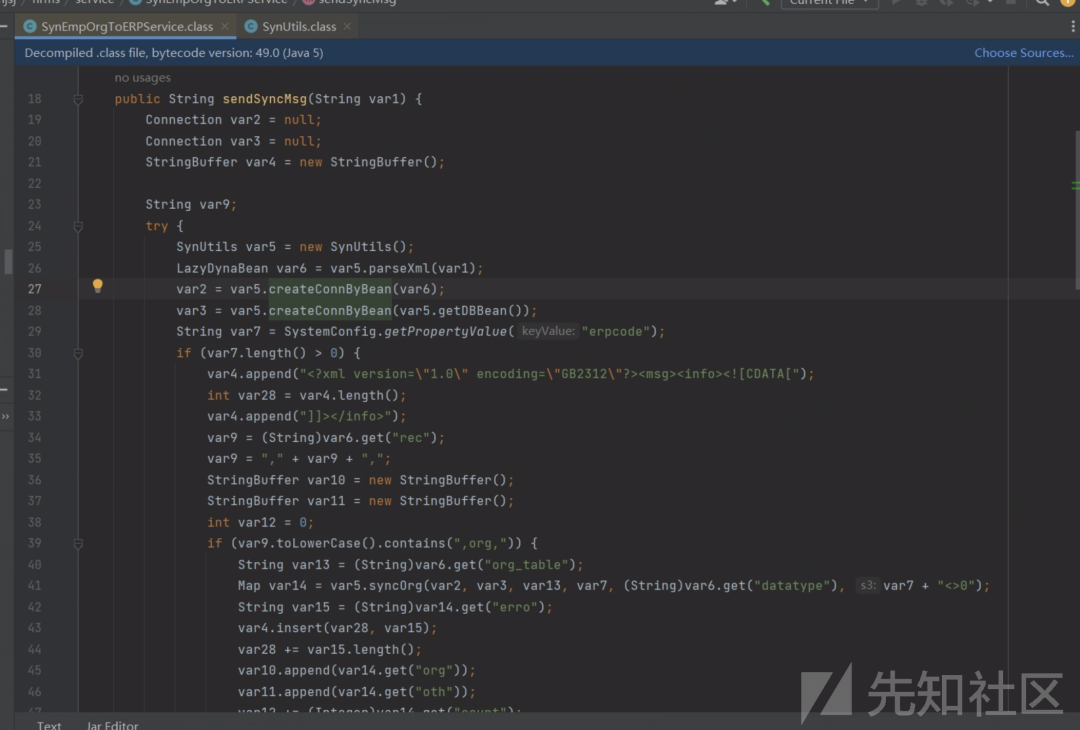
Task: Click the keyValue inlay hint
Action: click(x=548, y=331)
